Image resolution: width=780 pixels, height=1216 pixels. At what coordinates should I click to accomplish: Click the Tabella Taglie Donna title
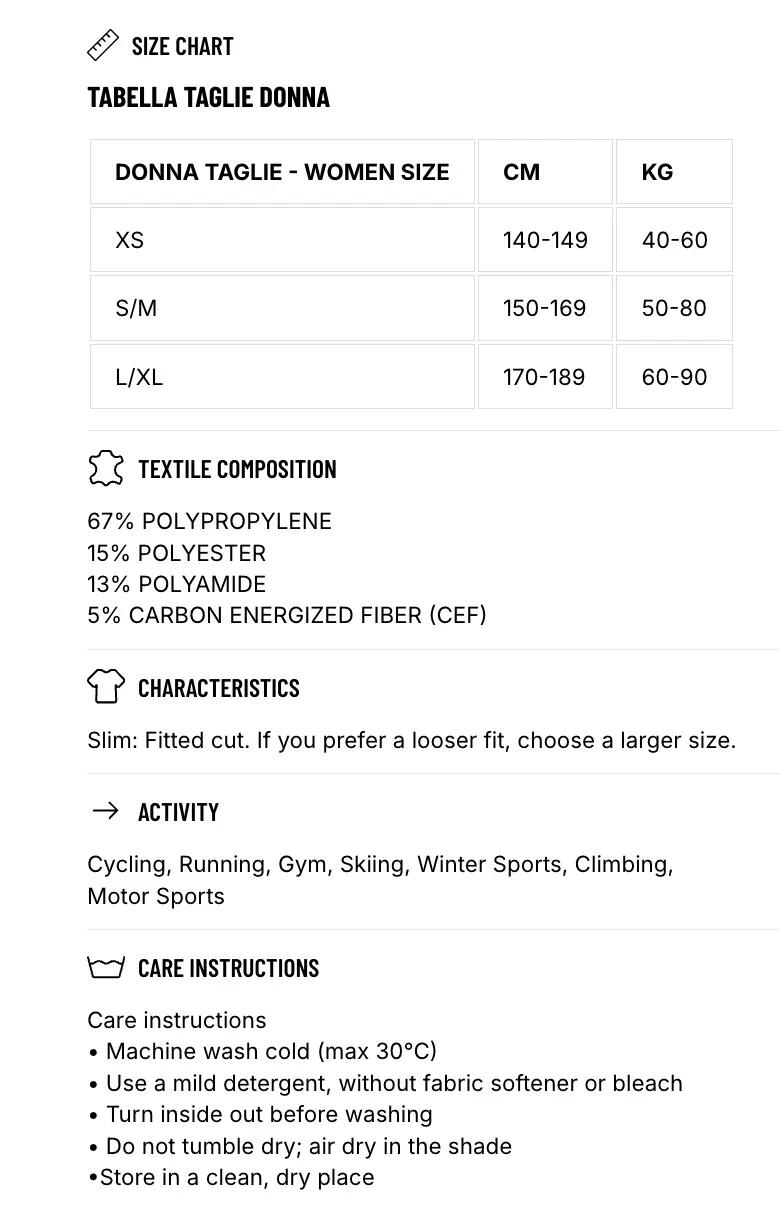coord(209,97)
